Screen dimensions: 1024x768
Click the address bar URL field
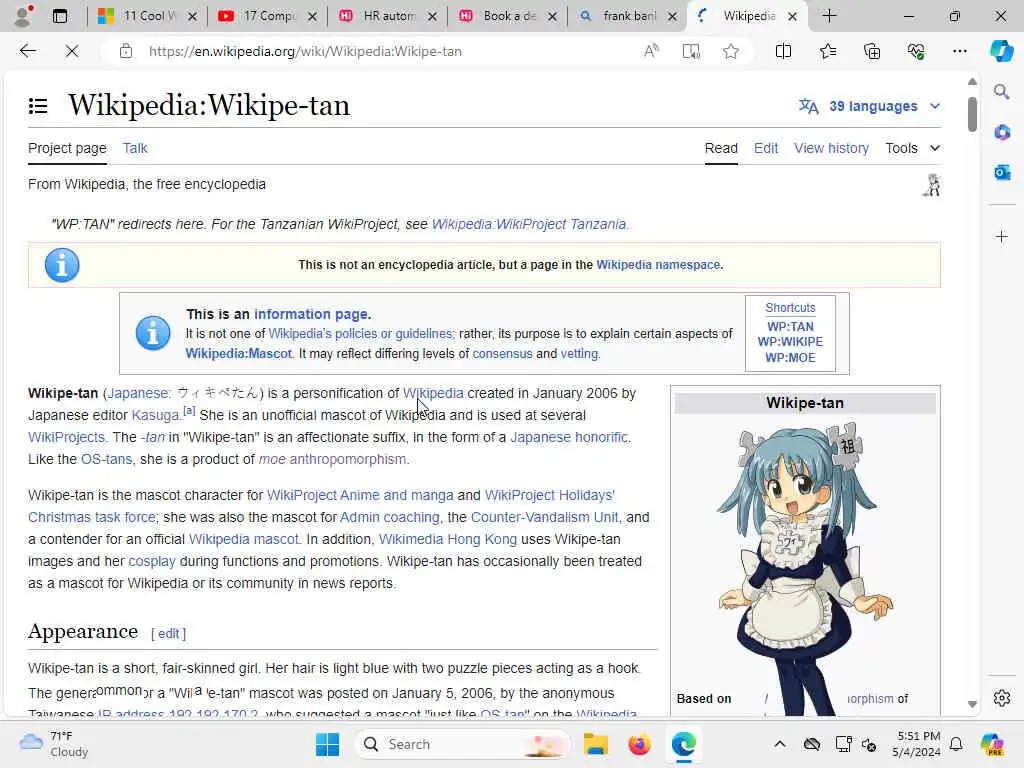tap(385, 51)
